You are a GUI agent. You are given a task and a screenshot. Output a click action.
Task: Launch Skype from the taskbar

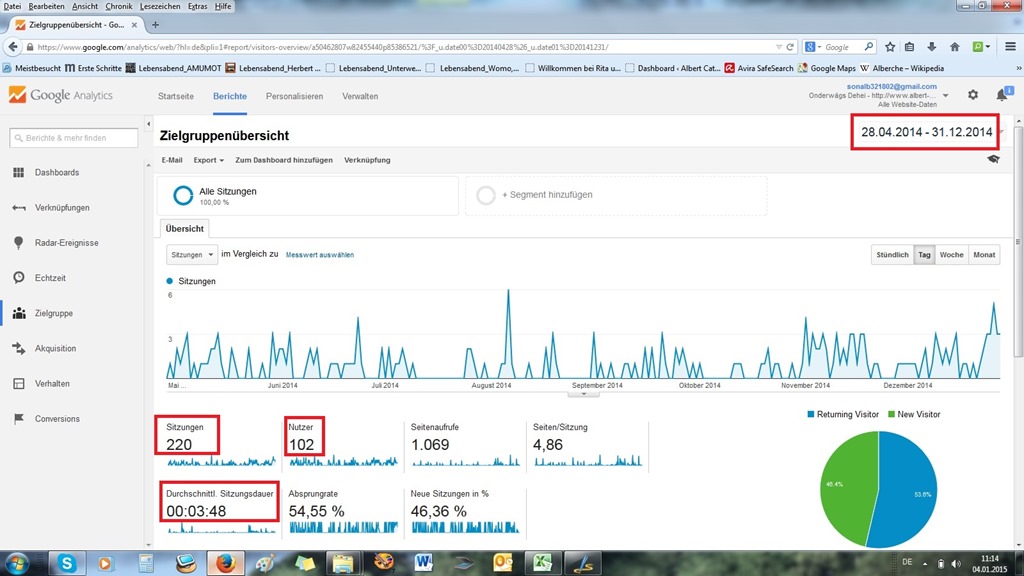[x=67, y=563]
